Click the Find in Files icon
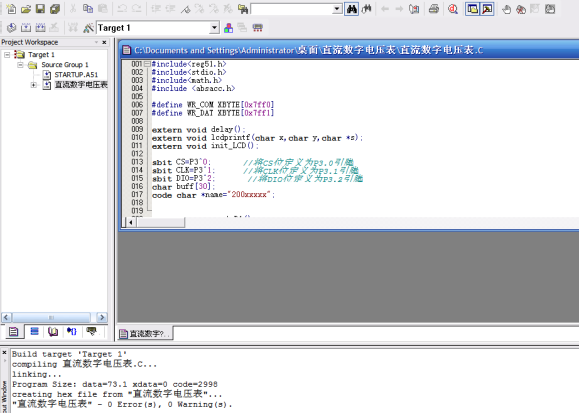Image resolution: width=579 pixels, height=414 pixels. [x=243, y=9]
